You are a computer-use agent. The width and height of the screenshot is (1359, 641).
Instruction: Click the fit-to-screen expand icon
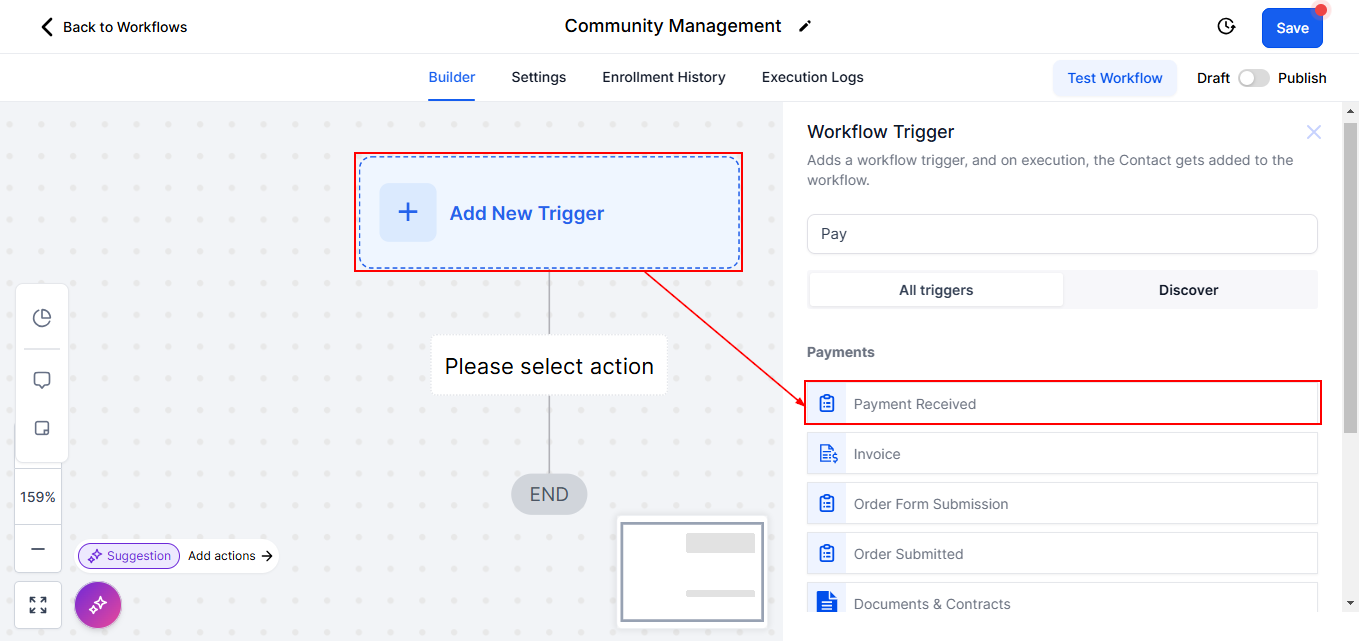point(38,605)
